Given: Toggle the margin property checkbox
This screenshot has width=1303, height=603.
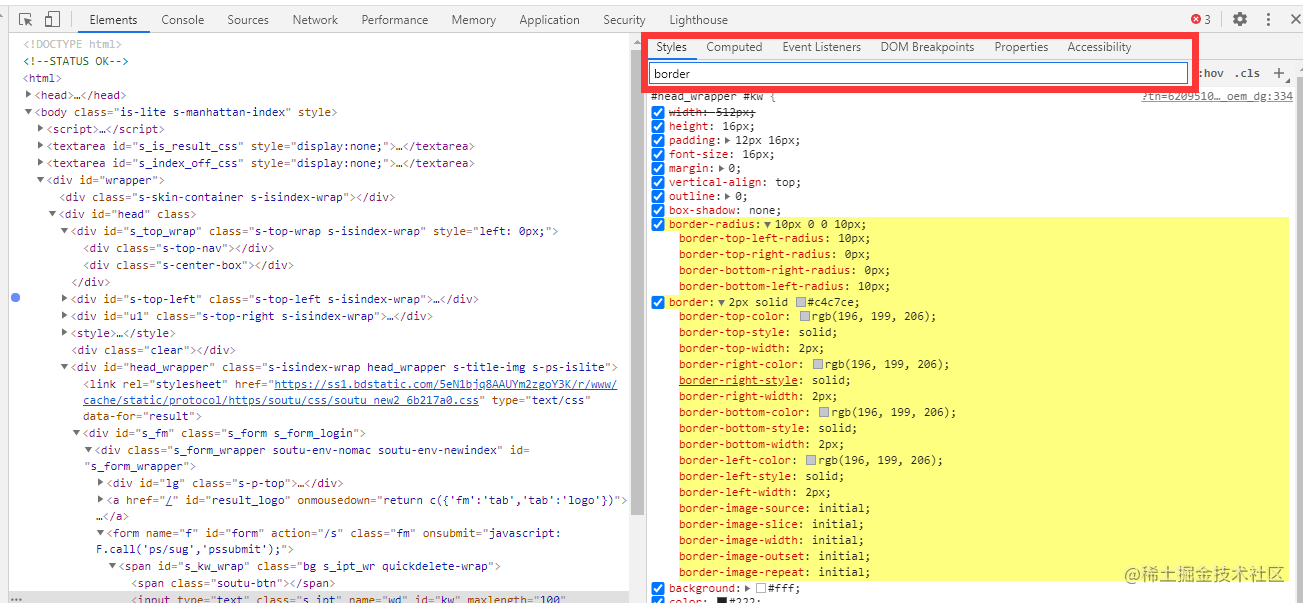Looking at the screenshot, I should (658, 169).
